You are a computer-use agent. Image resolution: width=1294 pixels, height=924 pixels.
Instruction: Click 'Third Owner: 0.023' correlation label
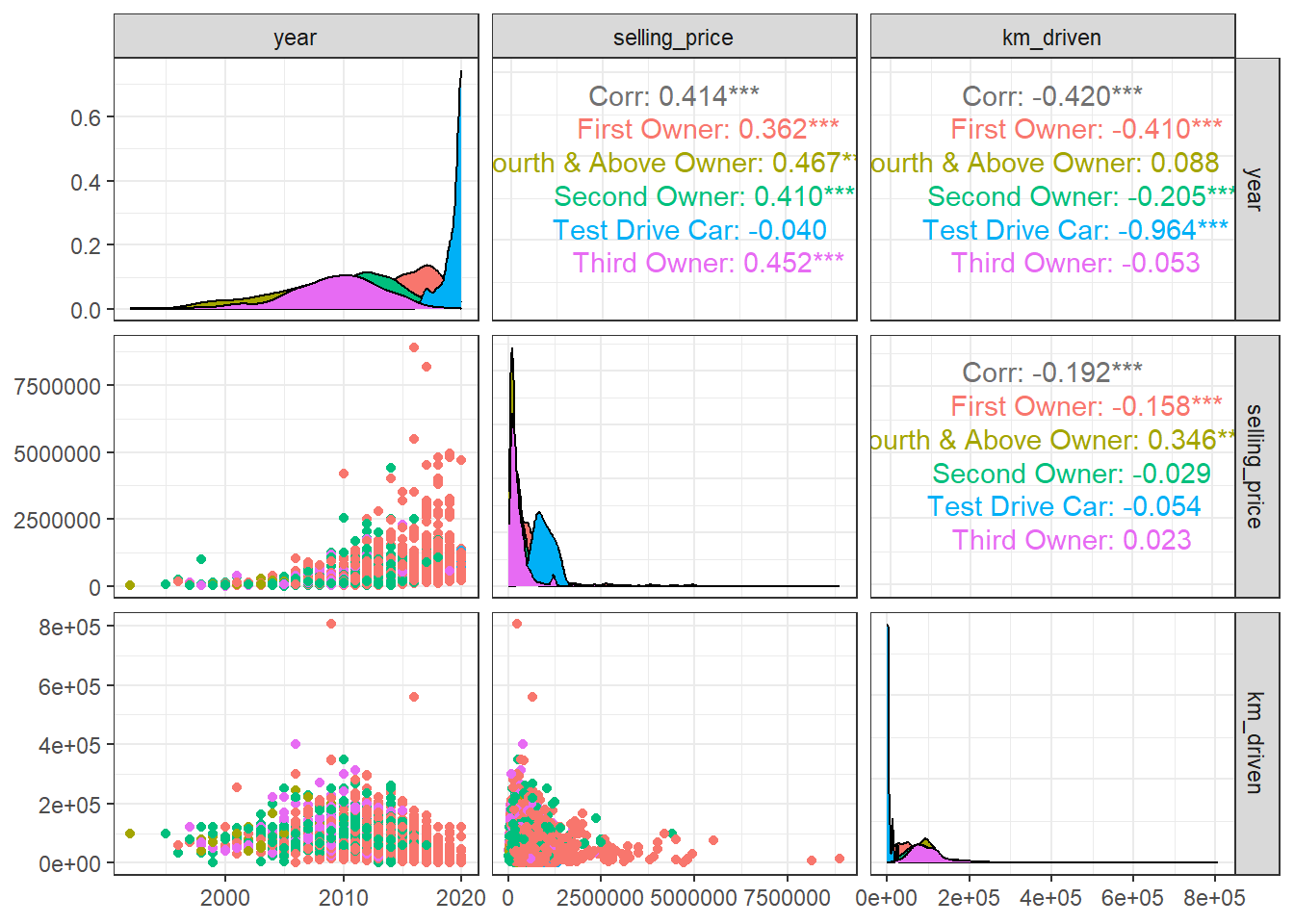coord(1072,540)
